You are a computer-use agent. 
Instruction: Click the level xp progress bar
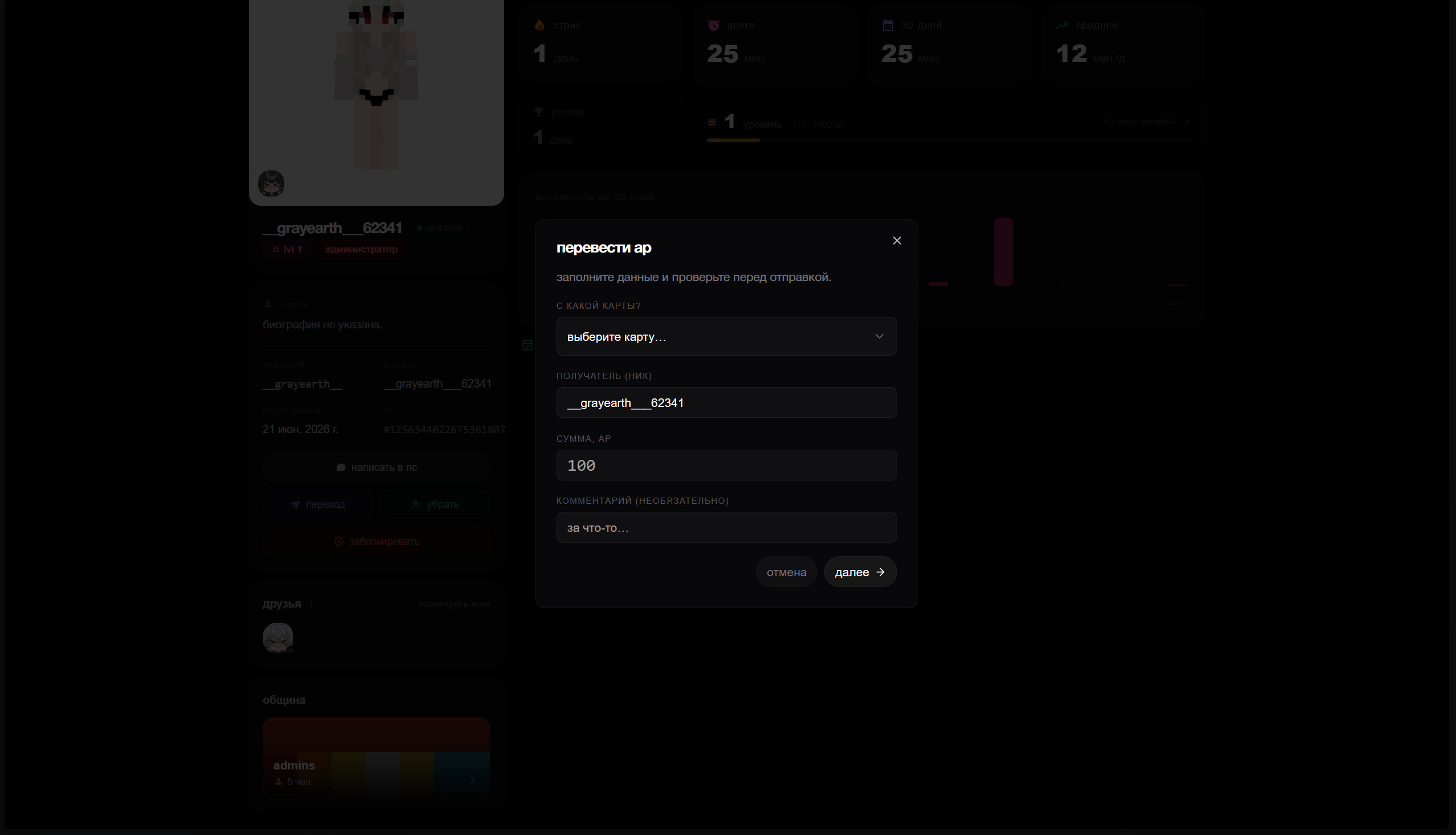[948, 140]
